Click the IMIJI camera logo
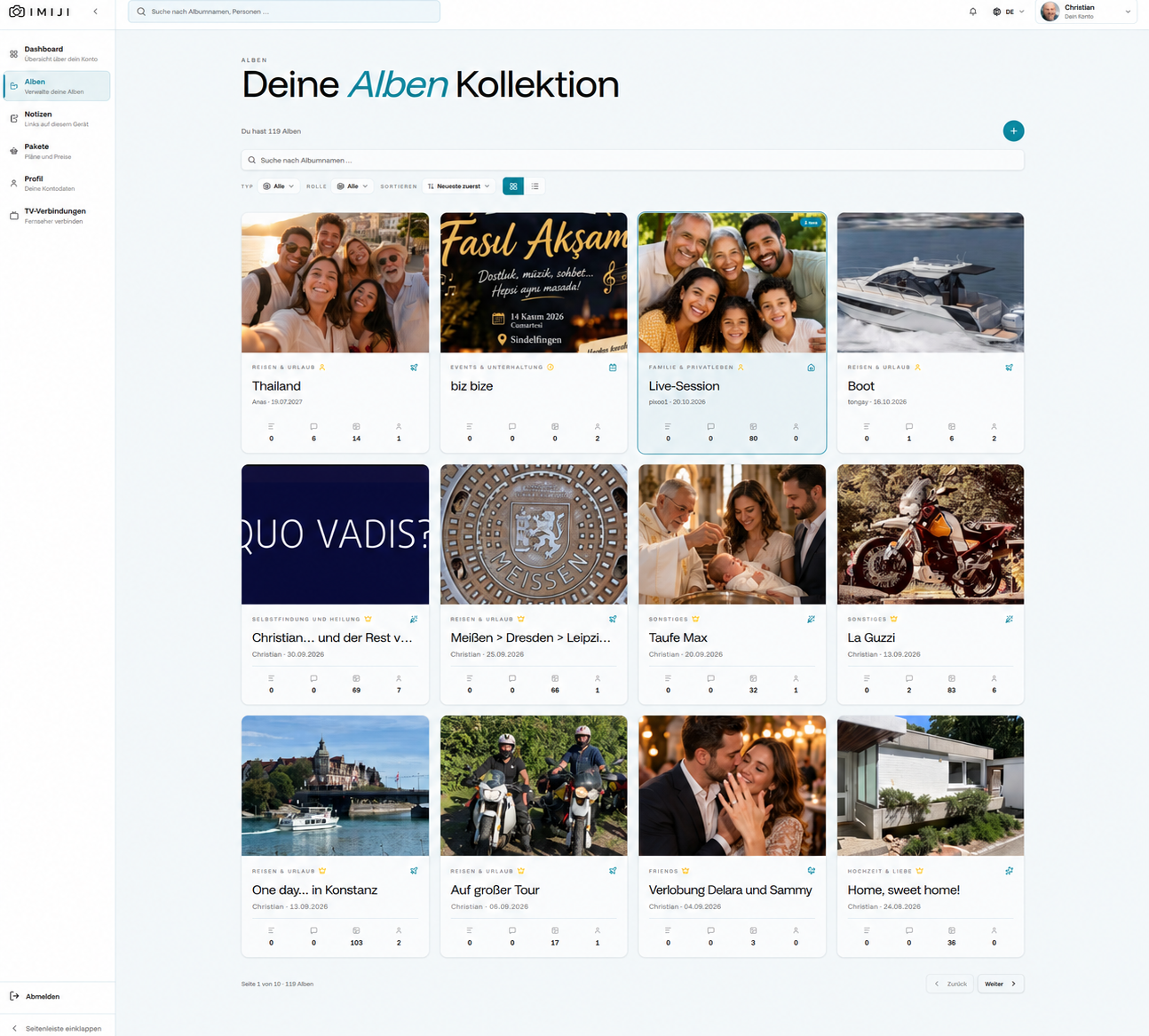1149x1036 pixels. click(17, 12)
